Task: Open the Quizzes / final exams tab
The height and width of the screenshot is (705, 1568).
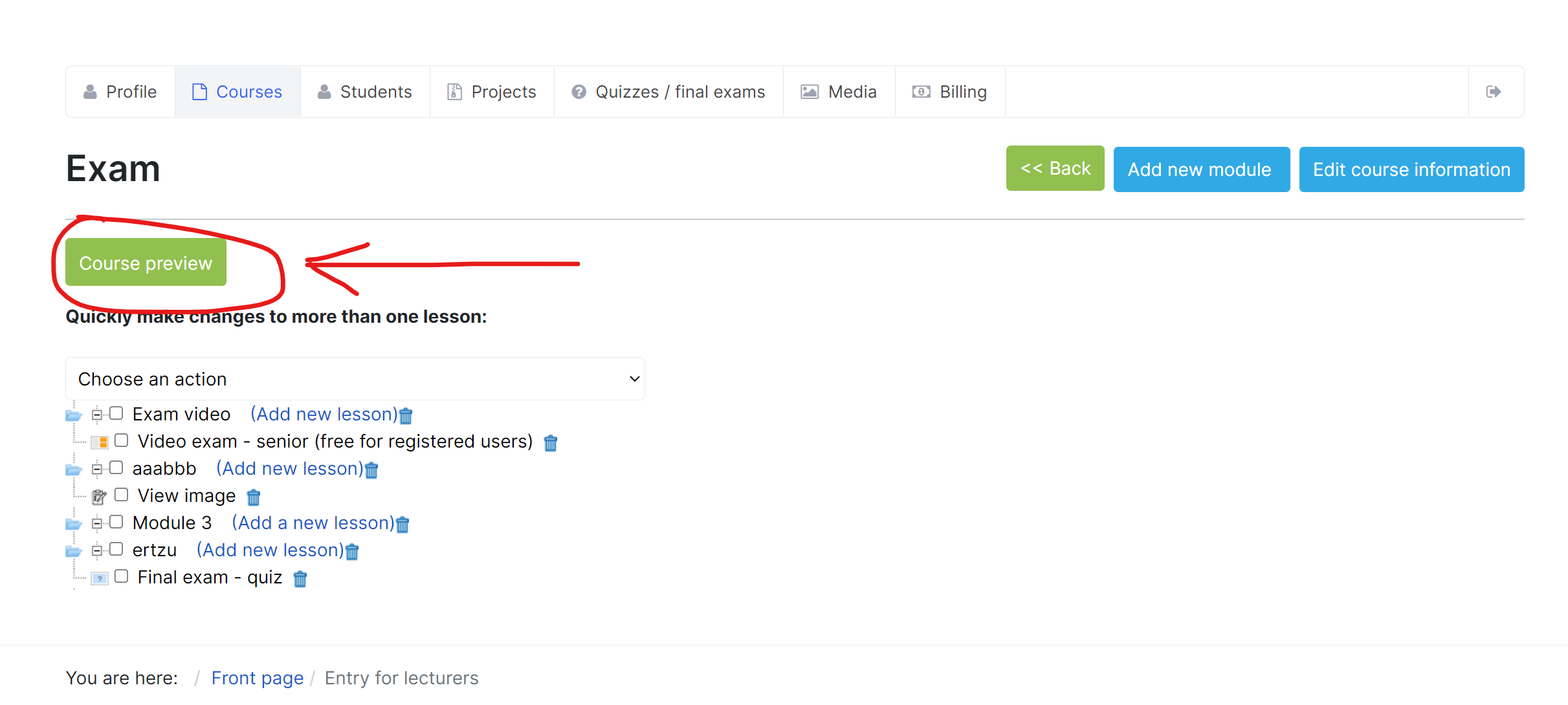Action: tap(668, 92)
